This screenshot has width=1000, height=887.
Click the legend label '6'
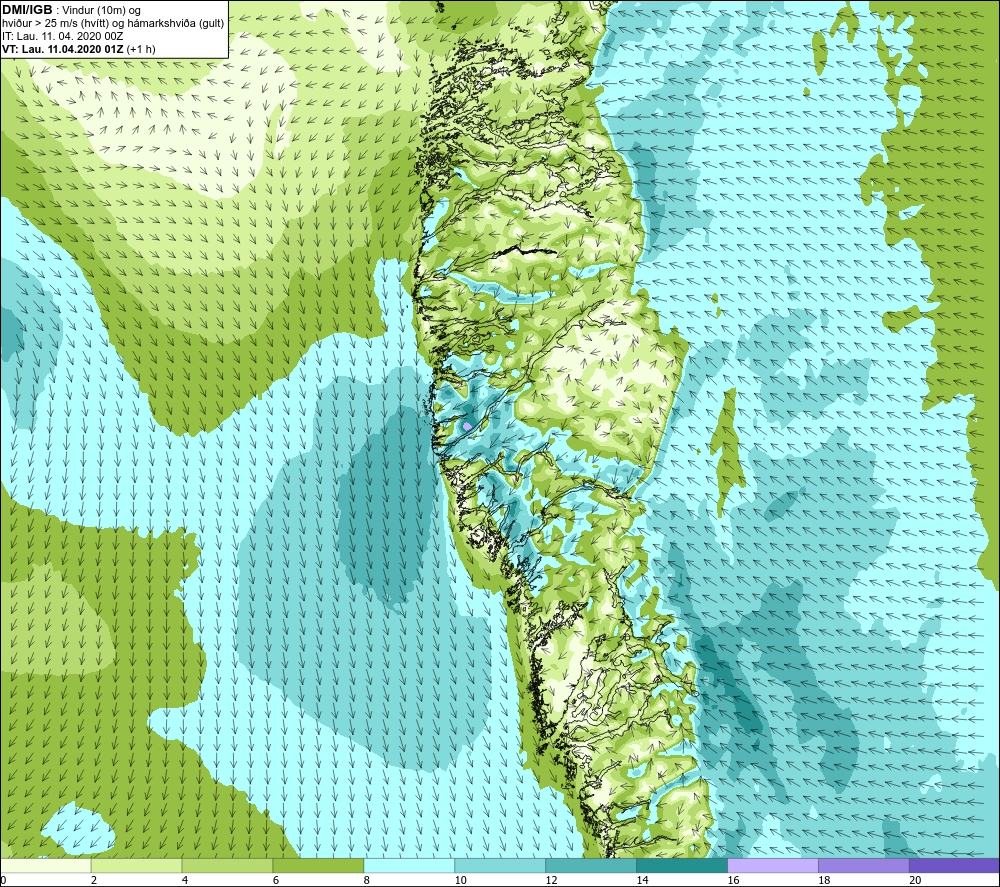point(276,880)
